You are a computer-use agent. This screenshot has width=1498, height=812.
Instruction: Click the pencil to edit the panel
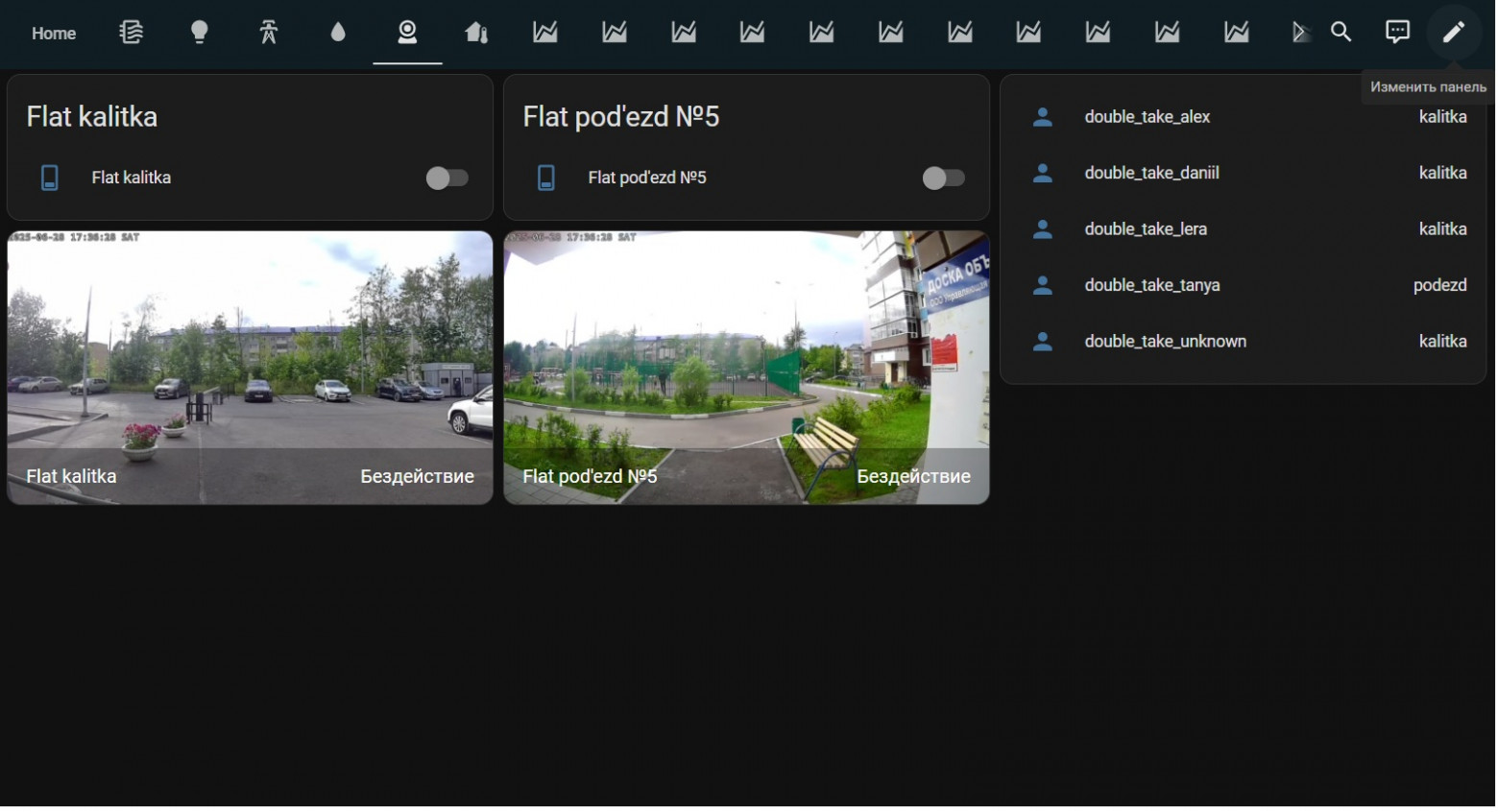coord(1453,33)
